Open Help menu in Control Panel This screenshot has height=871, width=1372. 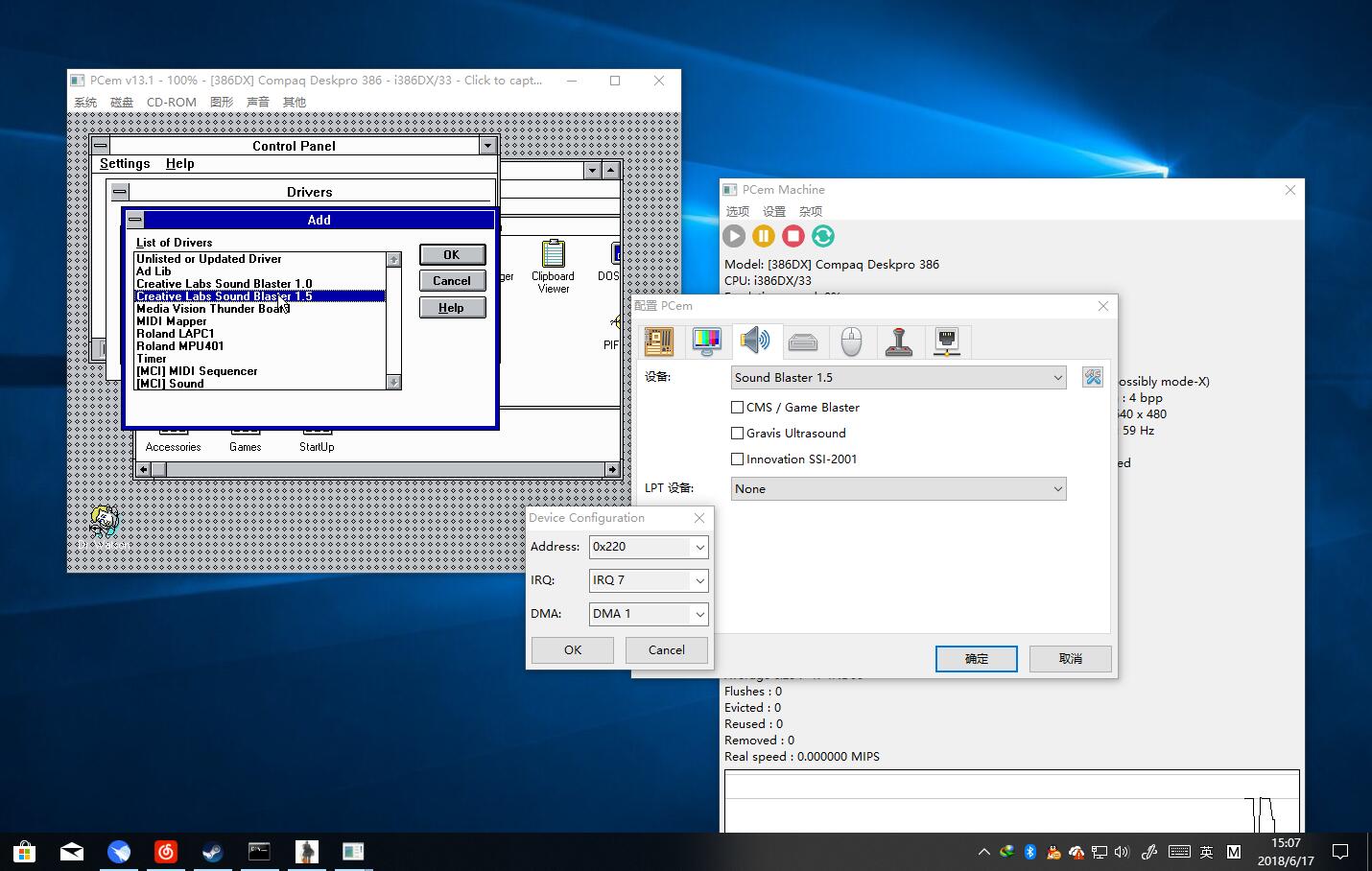click(179, 164)
